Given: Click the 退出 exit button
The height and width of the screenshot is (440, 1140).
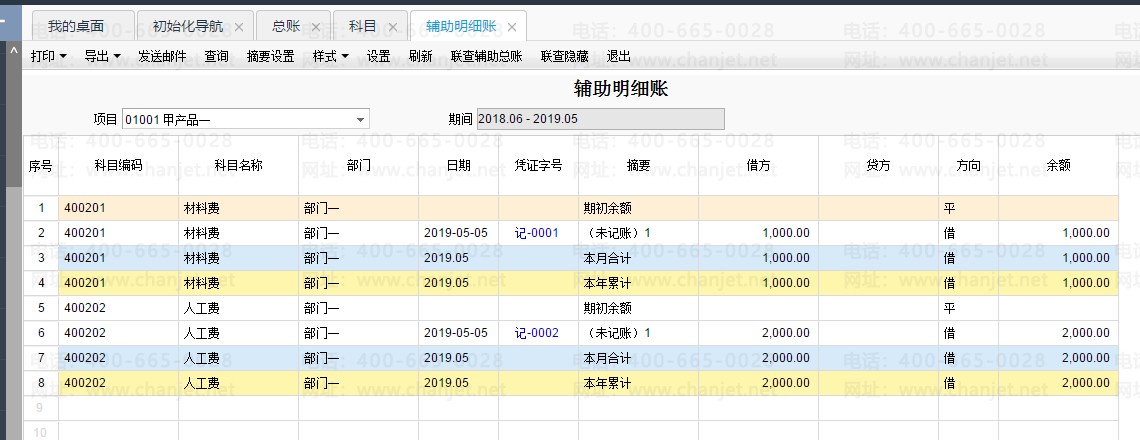Looking at the screenshot, I should pos(619,57).
